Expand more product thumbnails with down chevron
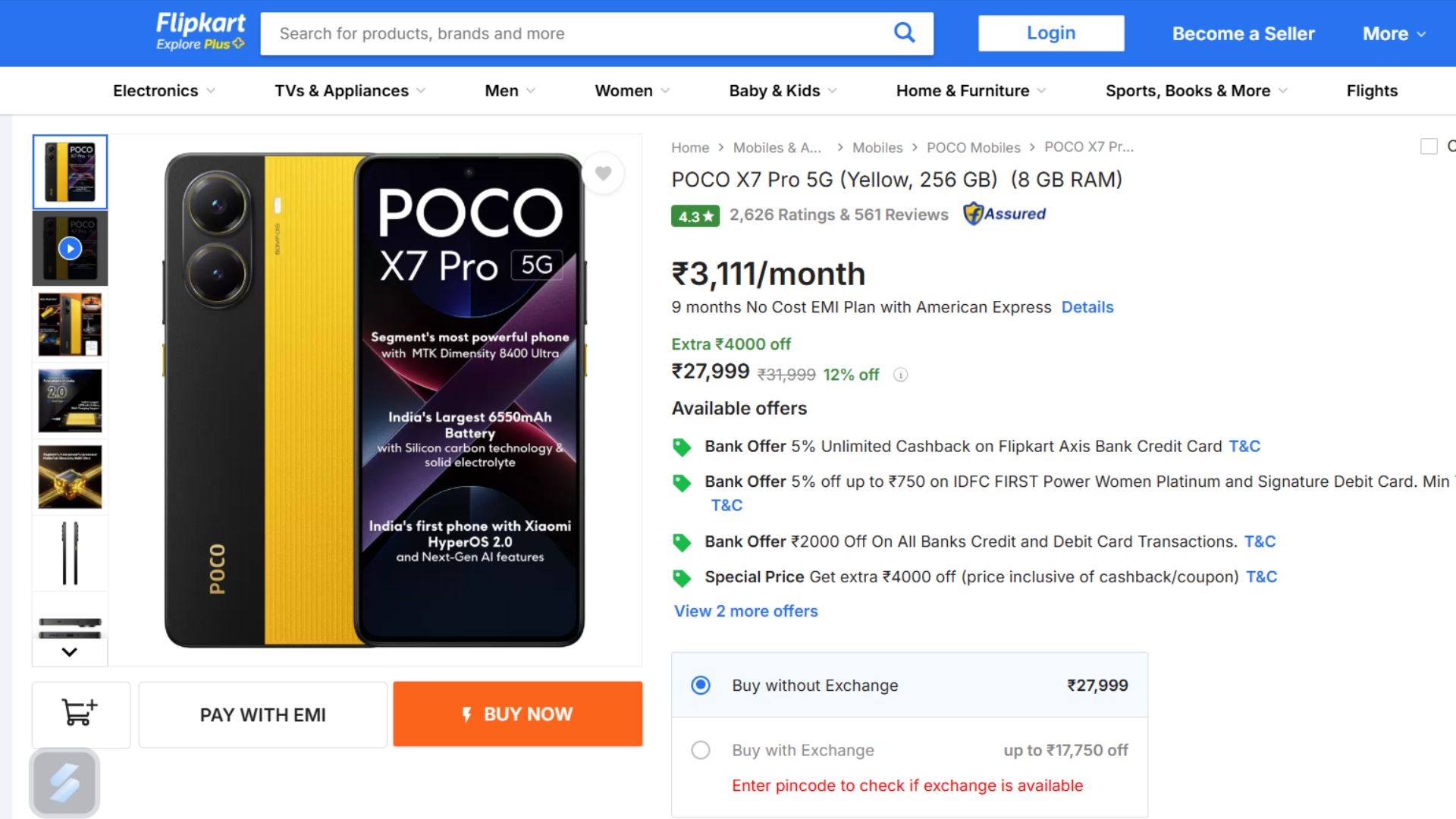Viewport: 1456px width, 819px height. pyautogui.click(x=70, y=651)
